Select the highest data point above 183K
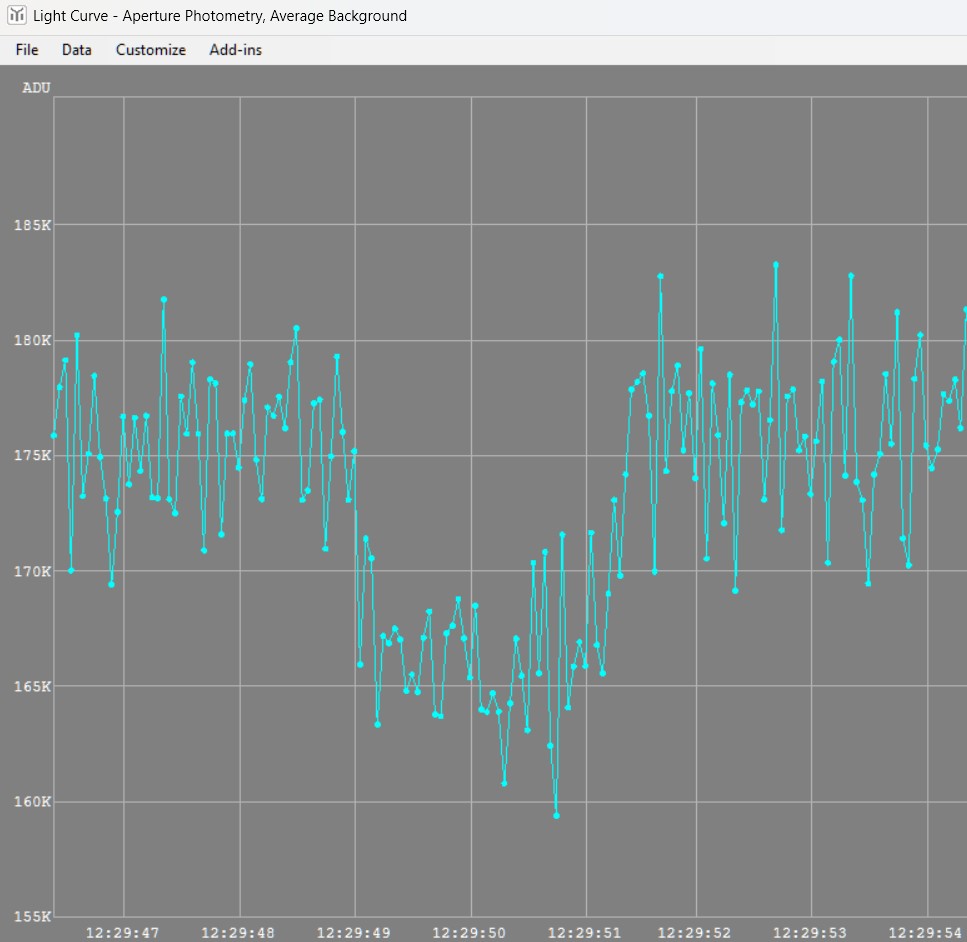 775,265
